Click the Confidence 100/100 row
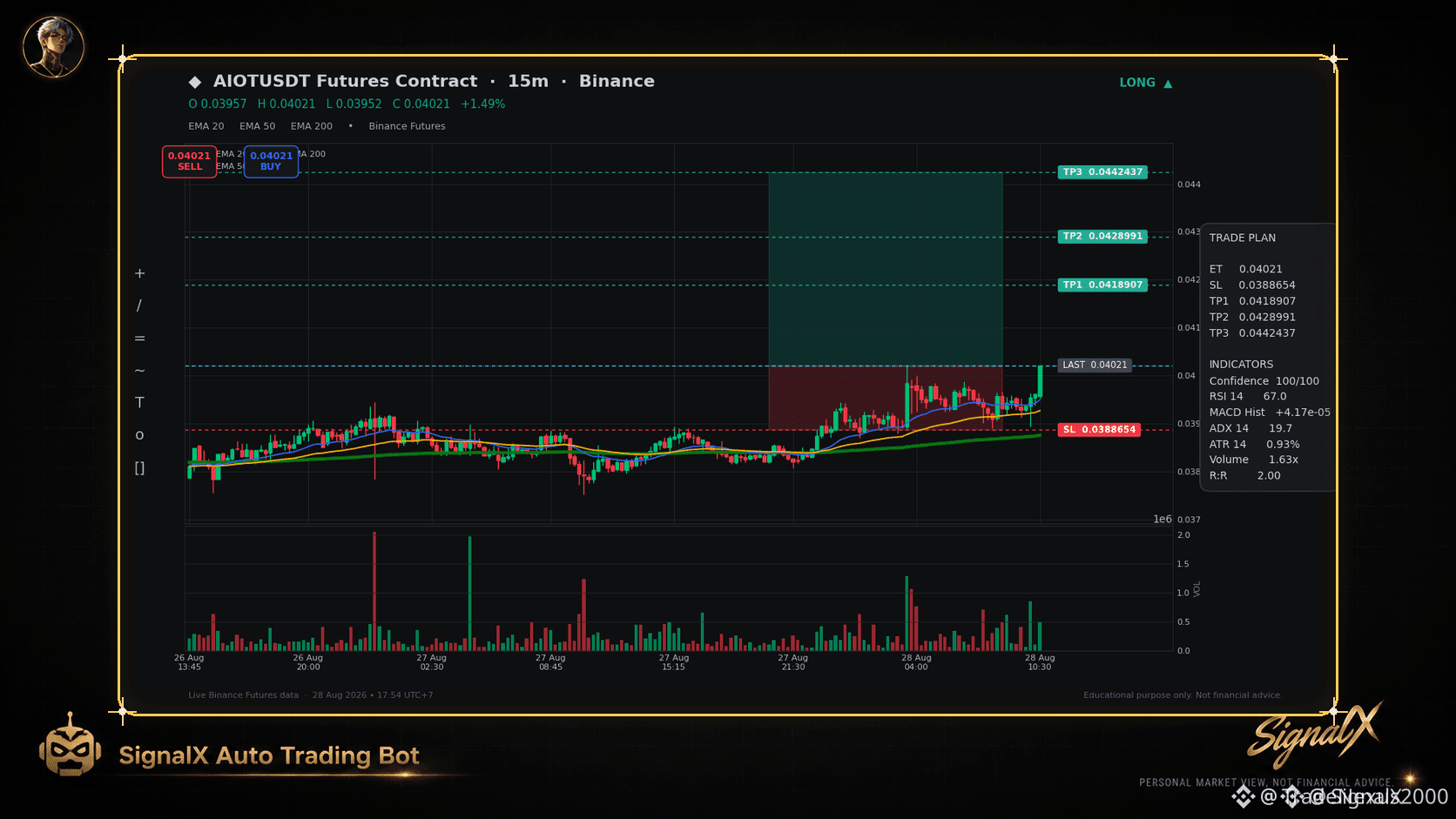Viewport: 1456px width, 819px height. coord(1264,381)
